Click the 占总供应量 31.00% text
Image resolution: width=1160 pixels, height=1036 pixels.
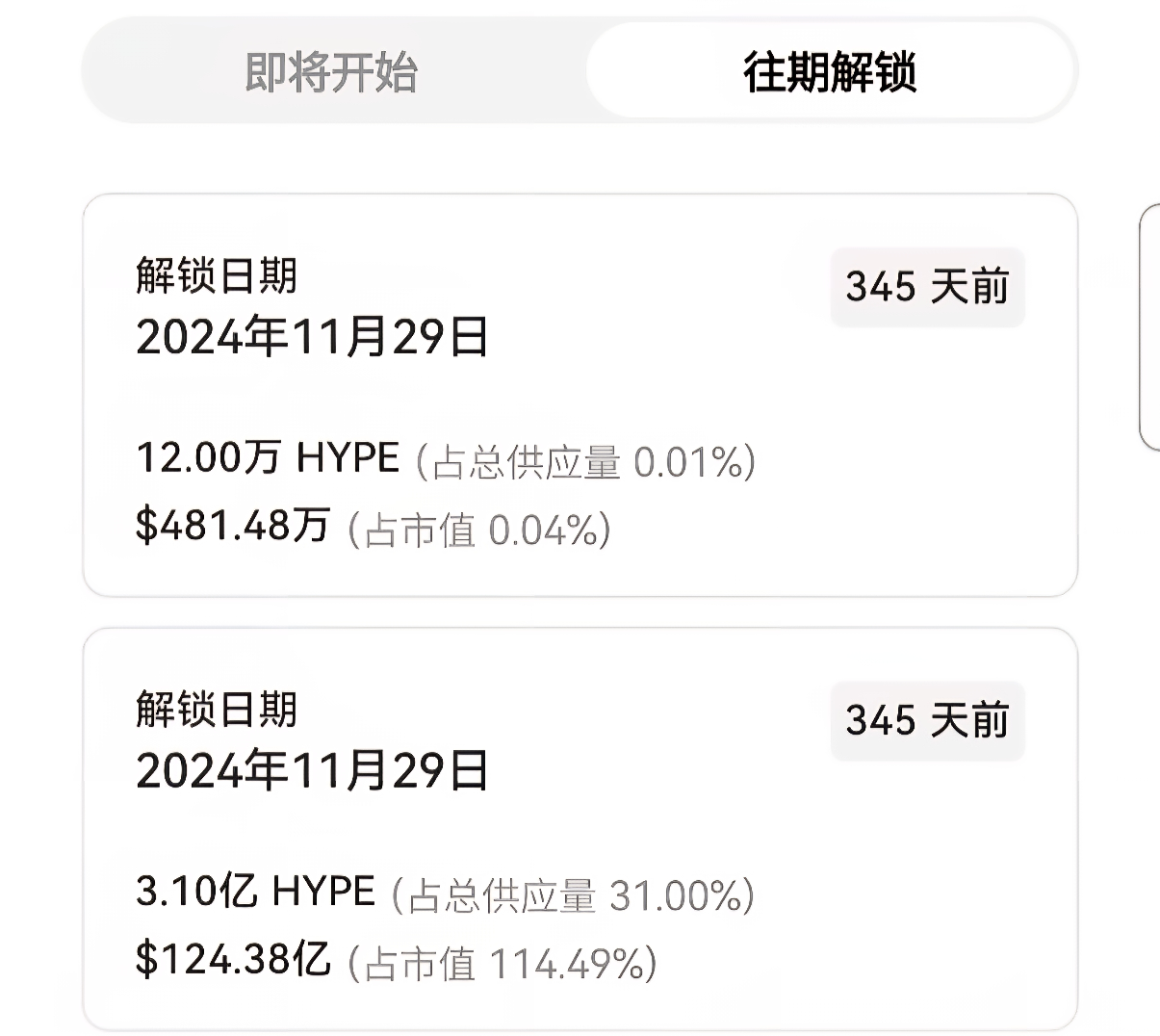coord(573,895)
